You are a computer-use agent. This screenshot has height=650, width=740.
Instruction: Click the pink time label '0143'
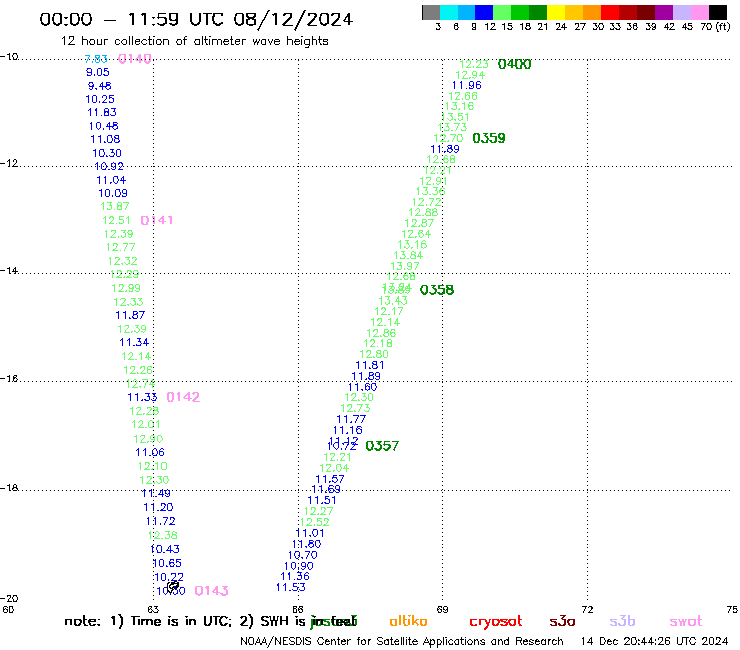[211, 591]
